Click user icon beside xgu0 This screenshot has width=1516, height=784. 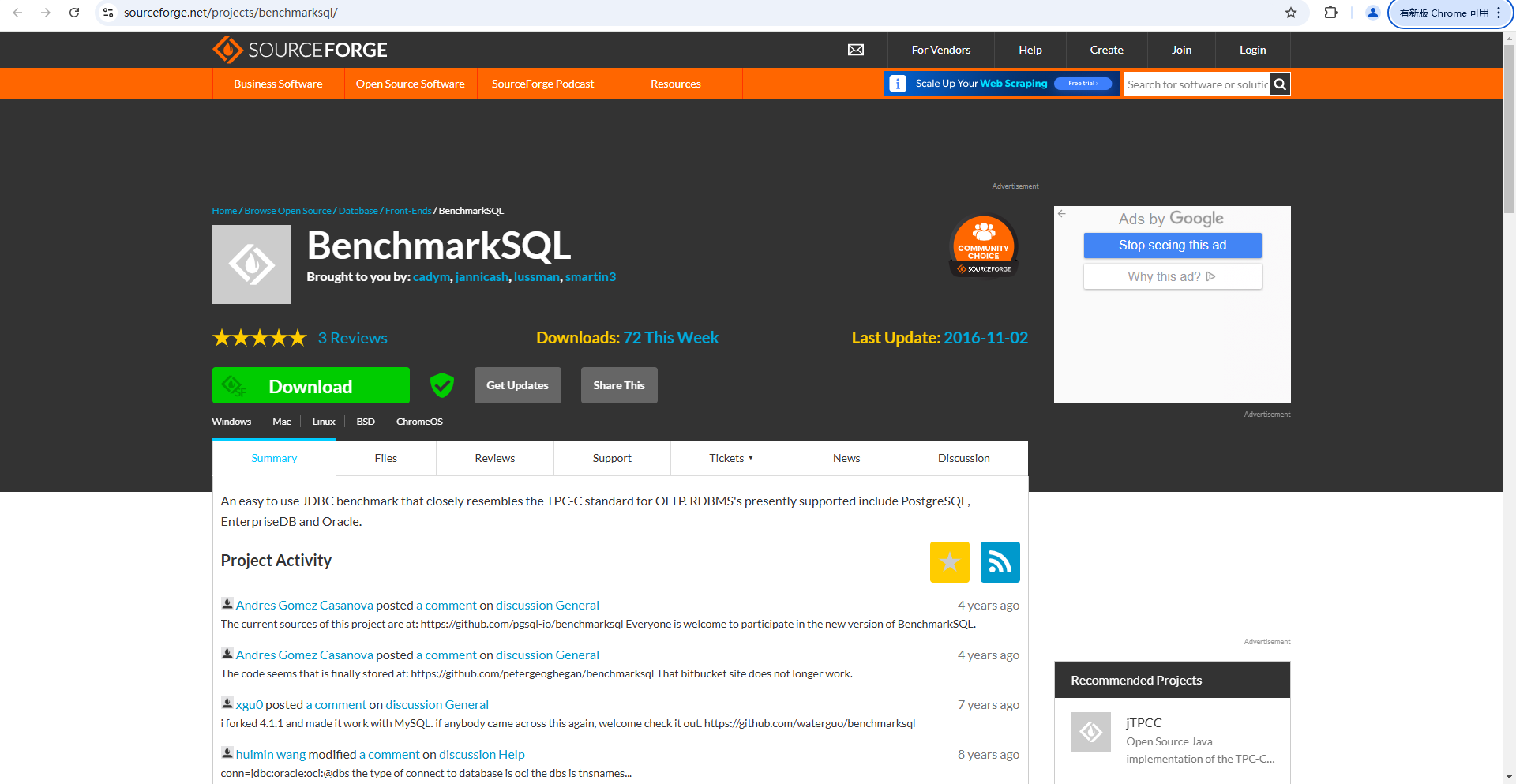pyautogui.click(x=227, y=703)
